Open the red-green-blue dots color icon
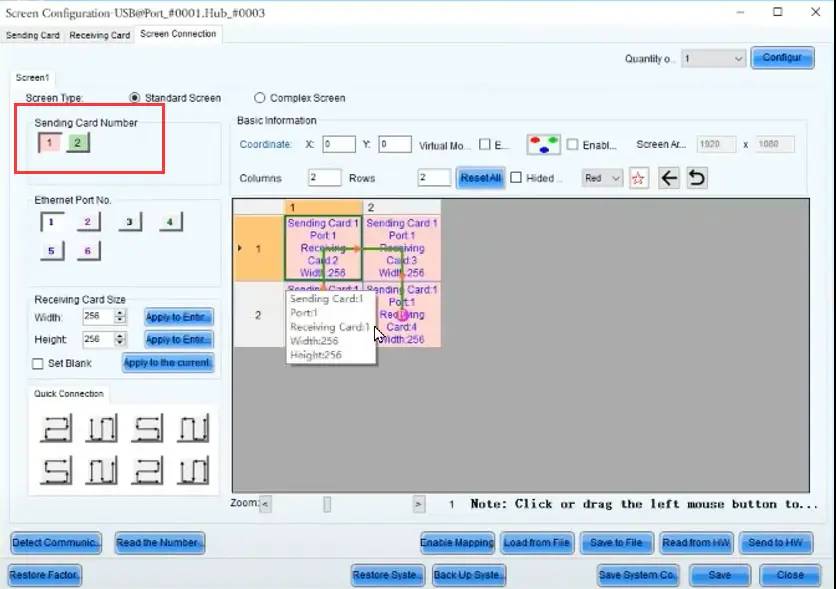This screenshot has width=836, height=589. (x=543, y=144)
